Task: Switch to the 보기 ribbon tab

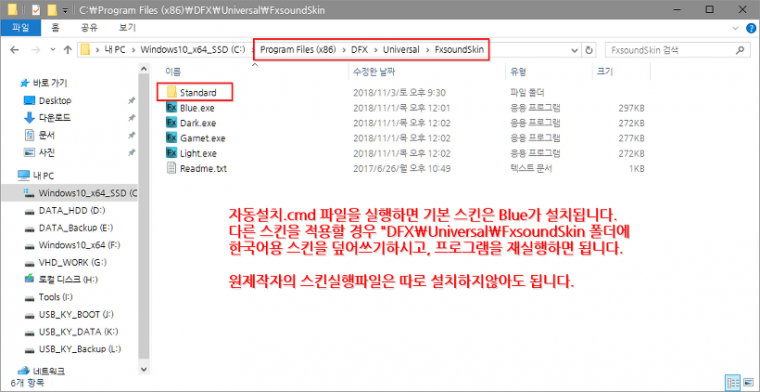Action: click(x=127, y=28)
